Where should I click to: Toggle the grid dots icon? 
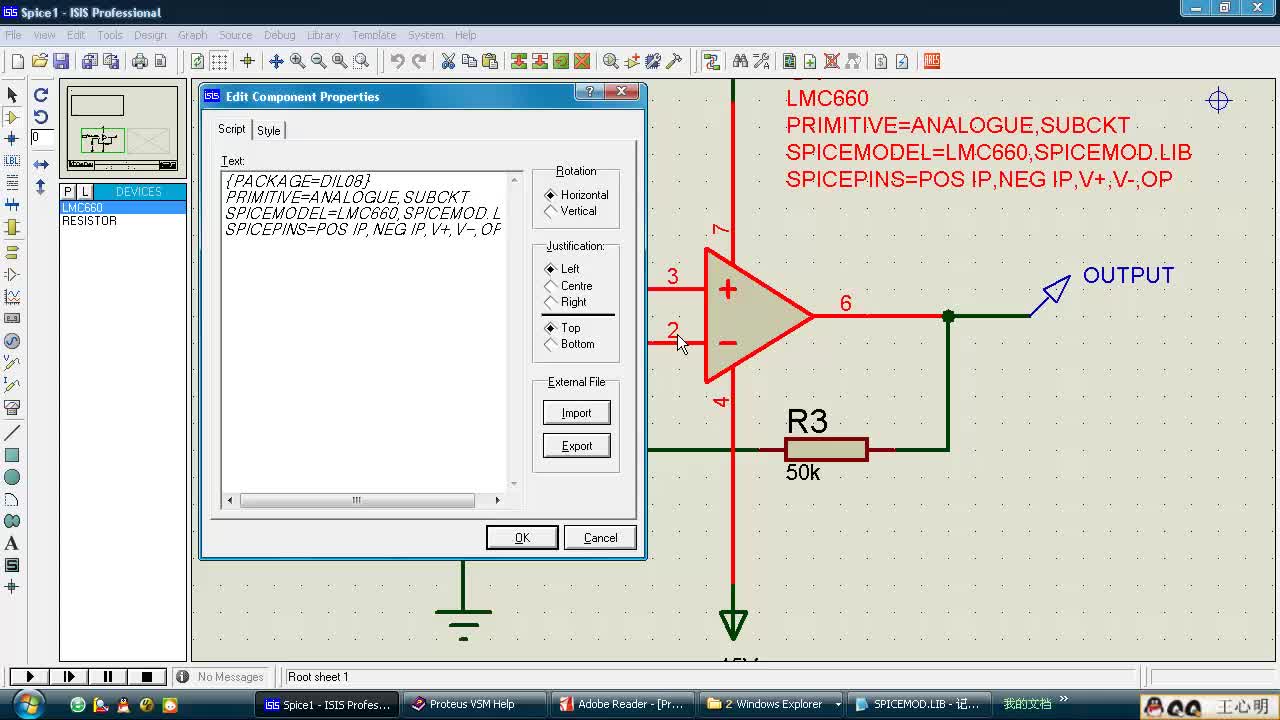(x=219, y=61)
